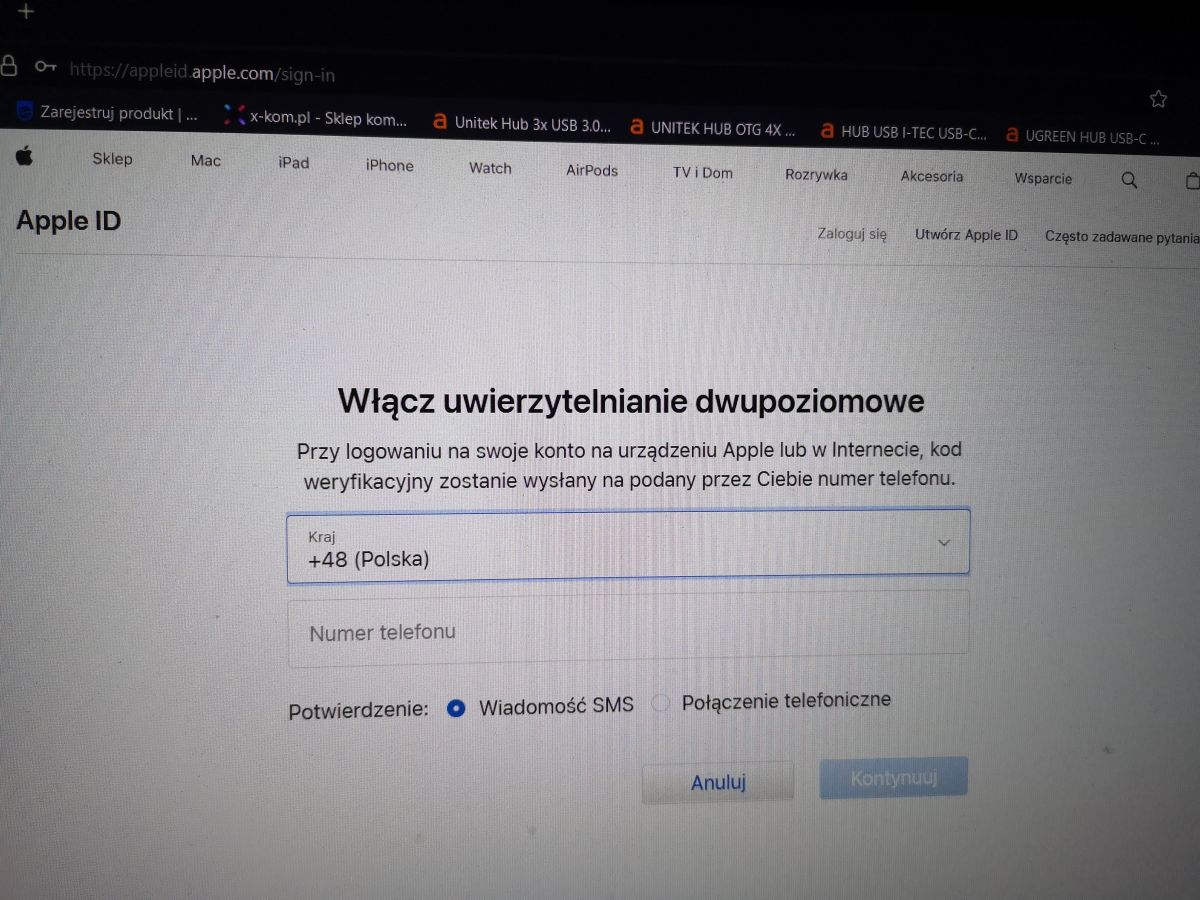Open the AirPods menu
This screenshot has width=1200, height=900.
point(592,170)
